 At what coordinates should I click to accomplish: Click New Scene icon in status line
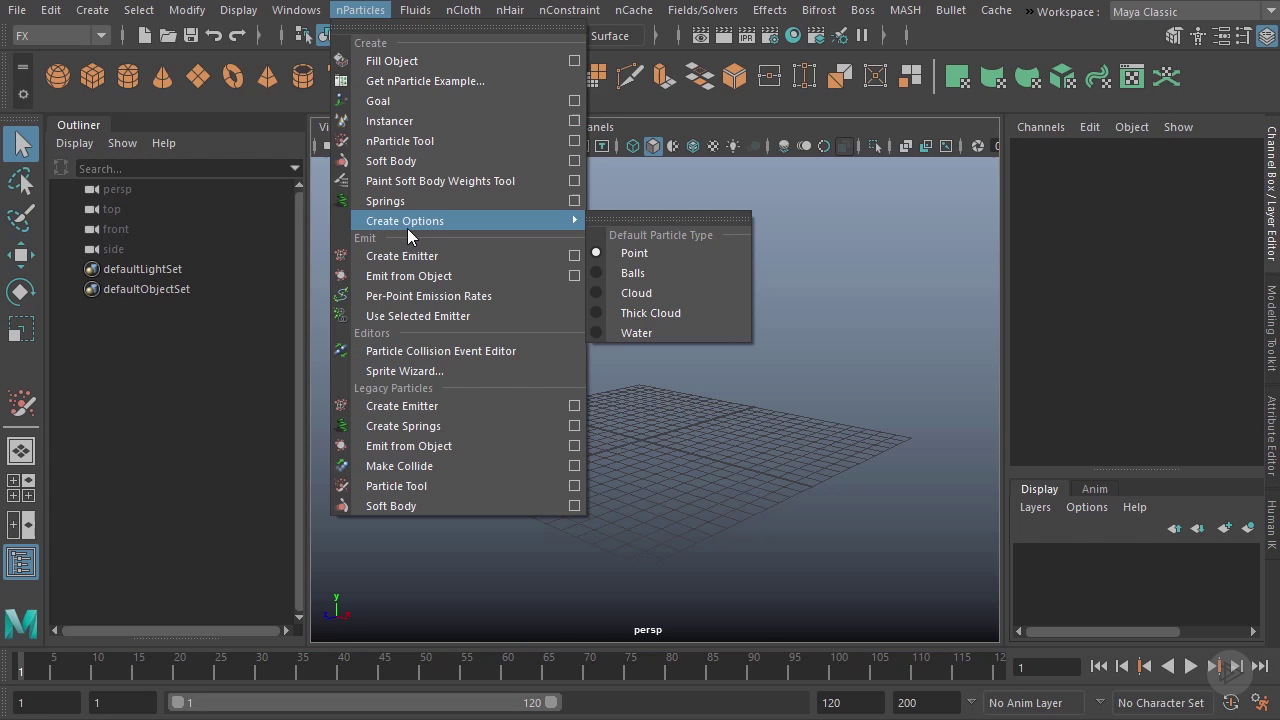pos(144,36)
